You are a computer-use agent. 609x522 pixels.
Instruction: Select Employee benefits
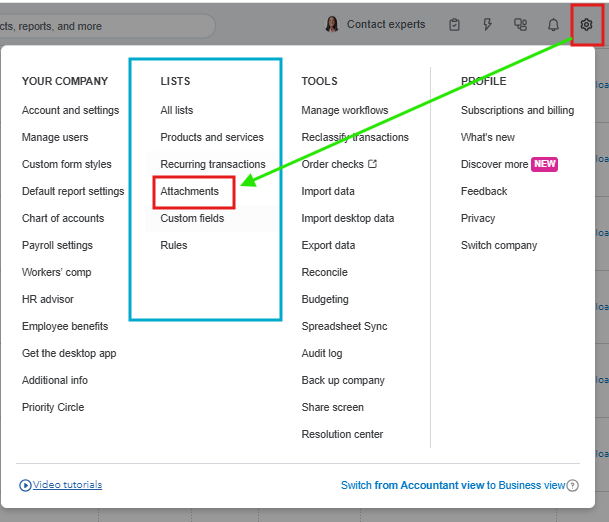[65, 326]
